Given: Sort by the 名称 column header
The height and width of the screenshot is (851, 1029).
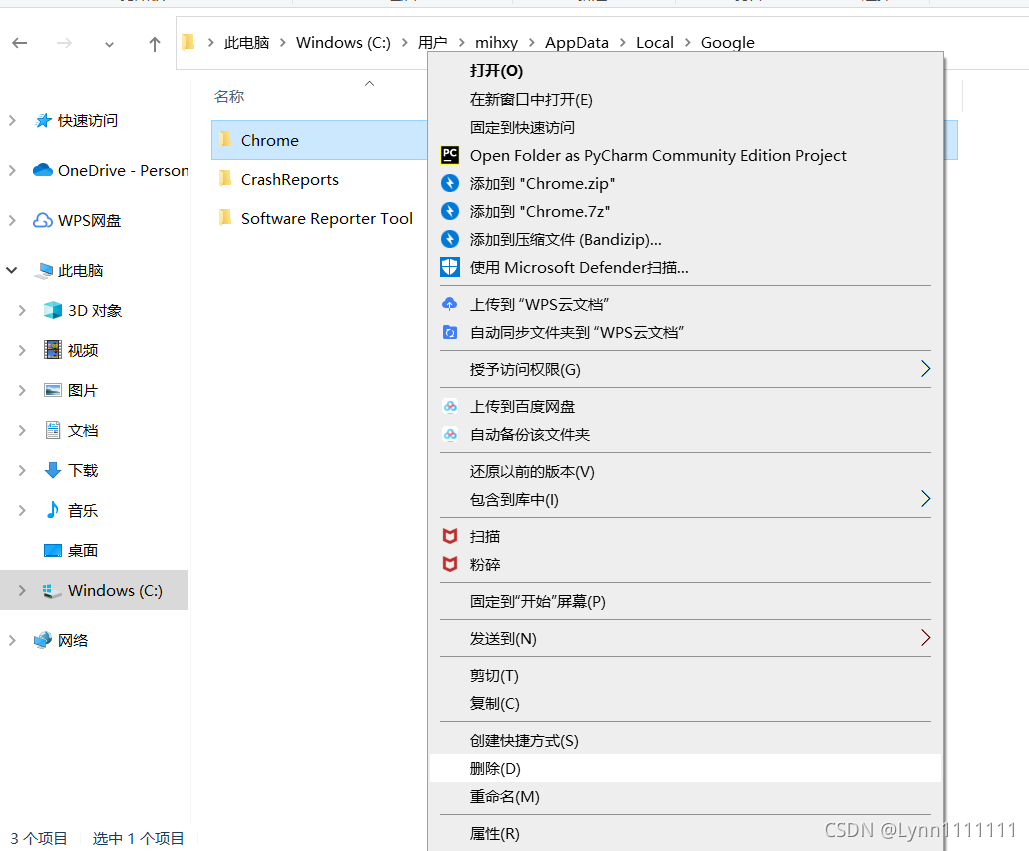Looking at the screenshot, I should click(x=229, y=96).
